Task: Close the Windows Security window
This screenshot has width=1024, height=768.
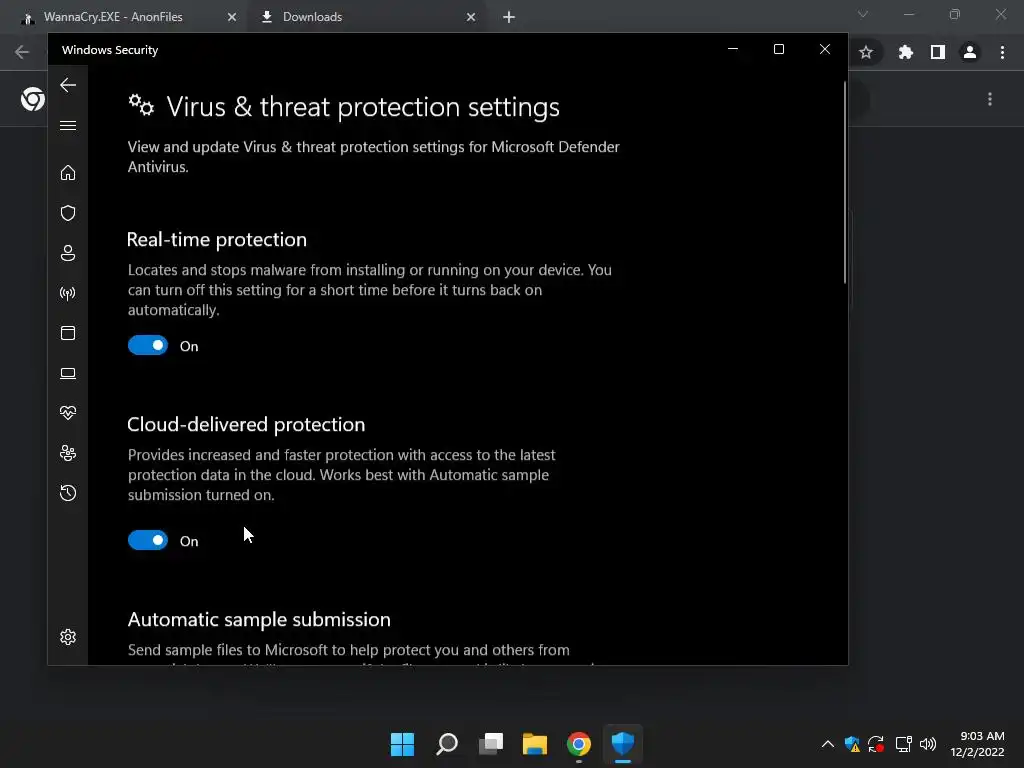Action: click(825, 49)
